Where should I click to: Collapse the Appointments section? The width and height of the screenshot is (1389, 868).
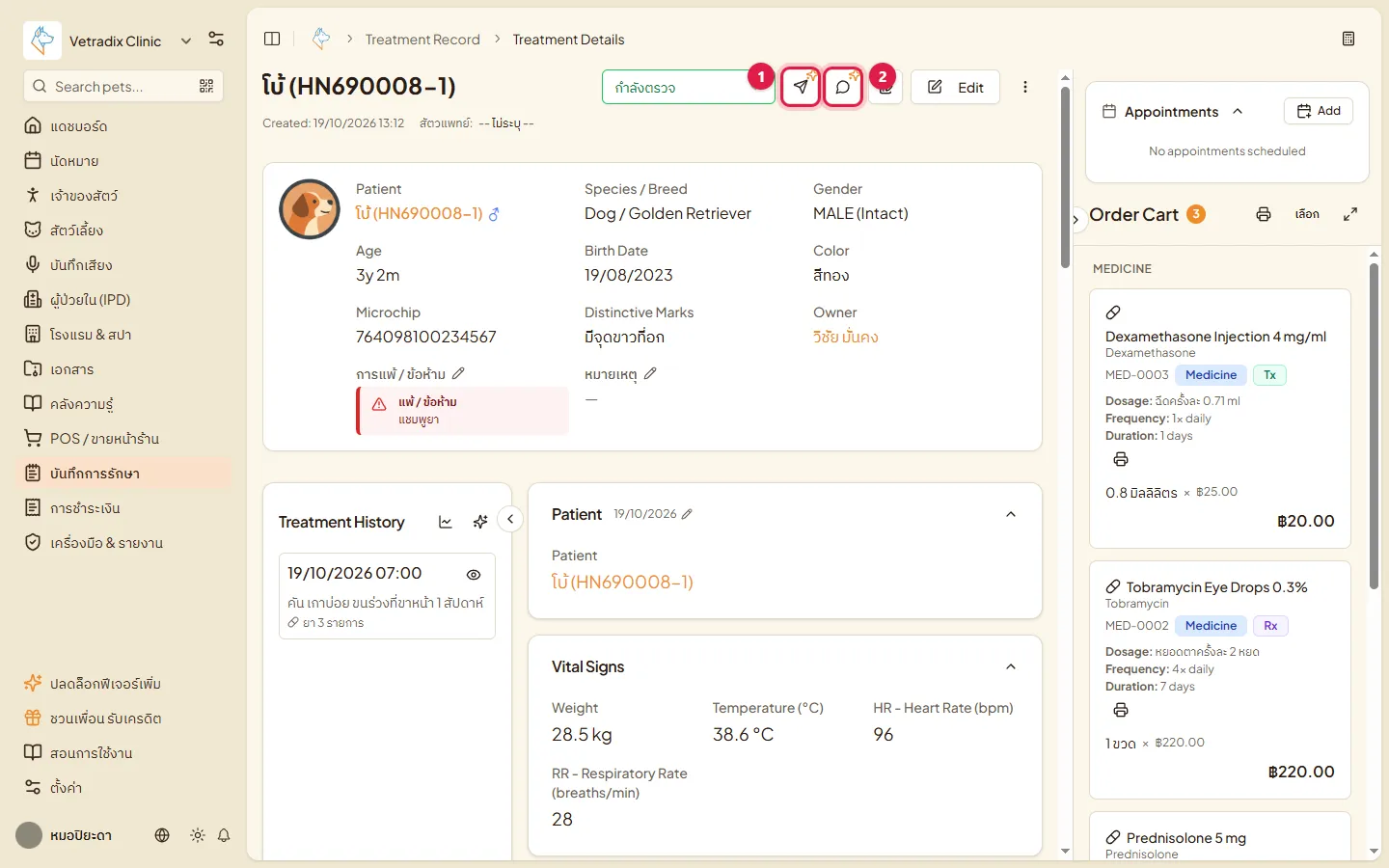tap(1238, 112)
